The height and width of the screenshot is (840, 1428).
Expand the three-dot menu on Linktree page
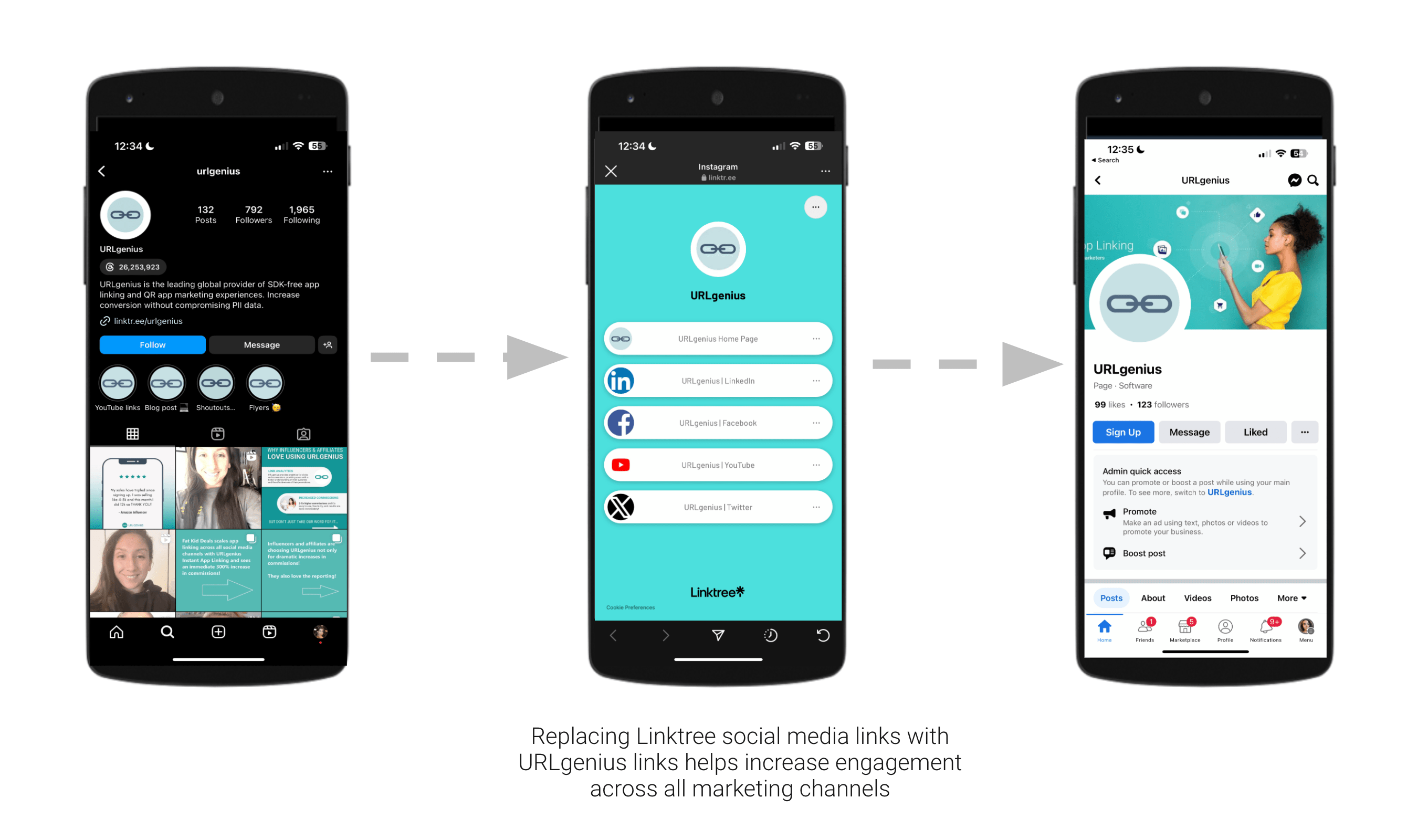tap(817, 206)
